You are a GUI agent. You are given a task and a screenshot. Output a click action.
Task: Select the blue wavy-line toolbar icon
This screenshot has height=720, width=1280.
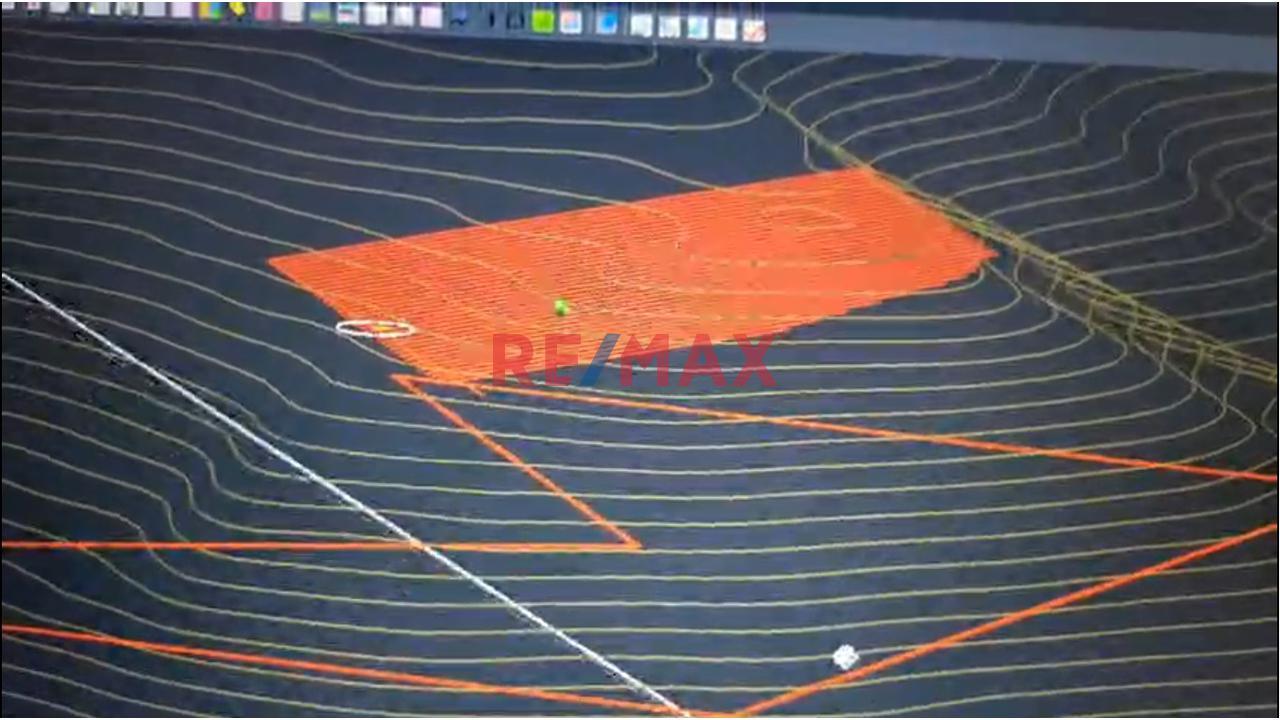[x=460, y=17]
